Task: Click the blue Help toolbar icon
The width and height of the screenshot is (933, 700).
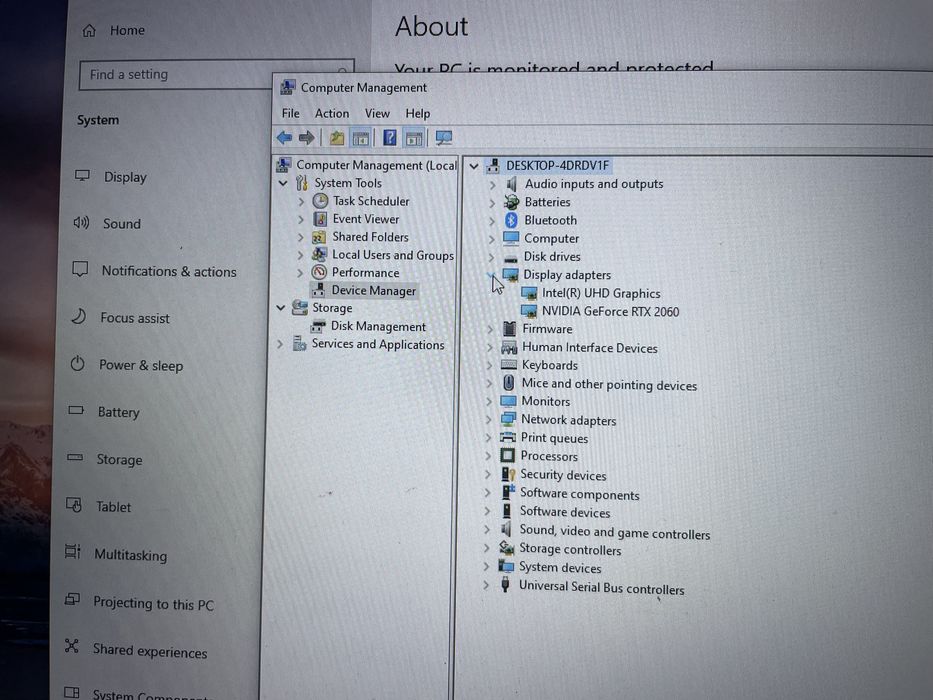Action: tap(390, 138)
